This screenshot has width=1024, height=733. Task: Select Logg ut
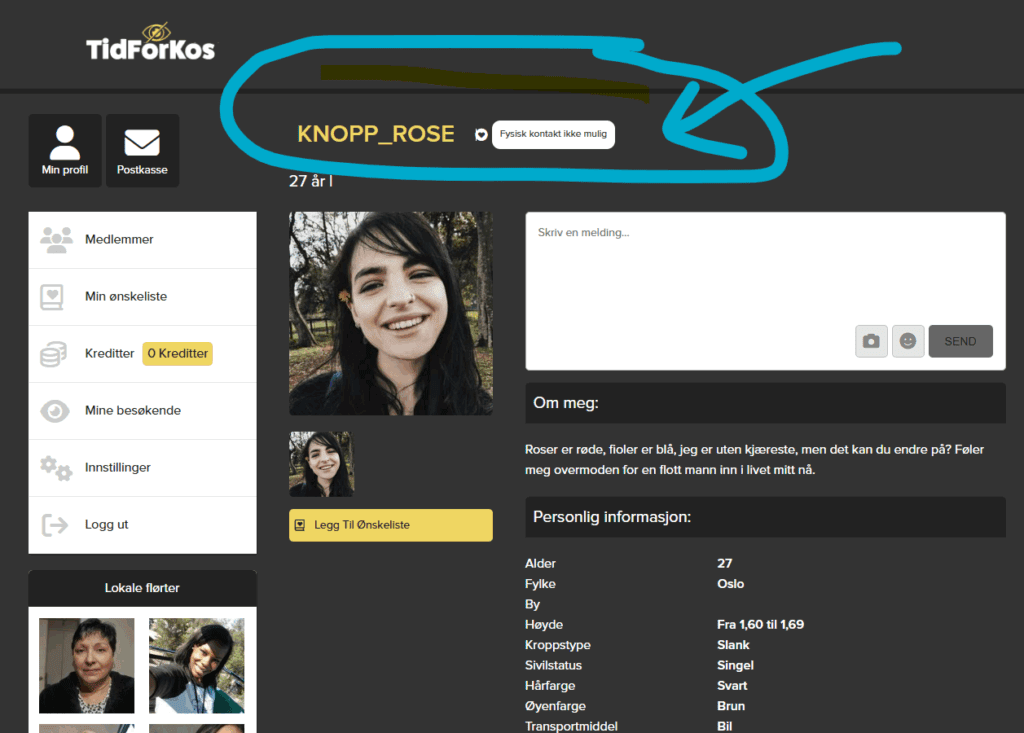click(142, 525)
